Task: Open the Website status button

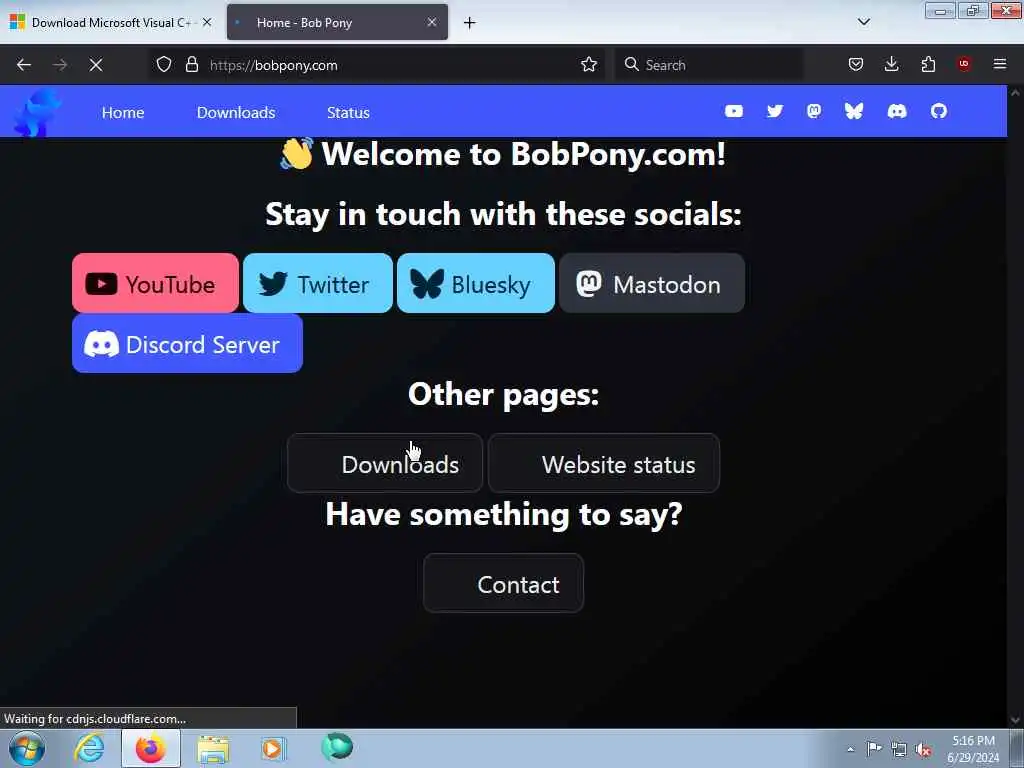Action: (604, 464)
